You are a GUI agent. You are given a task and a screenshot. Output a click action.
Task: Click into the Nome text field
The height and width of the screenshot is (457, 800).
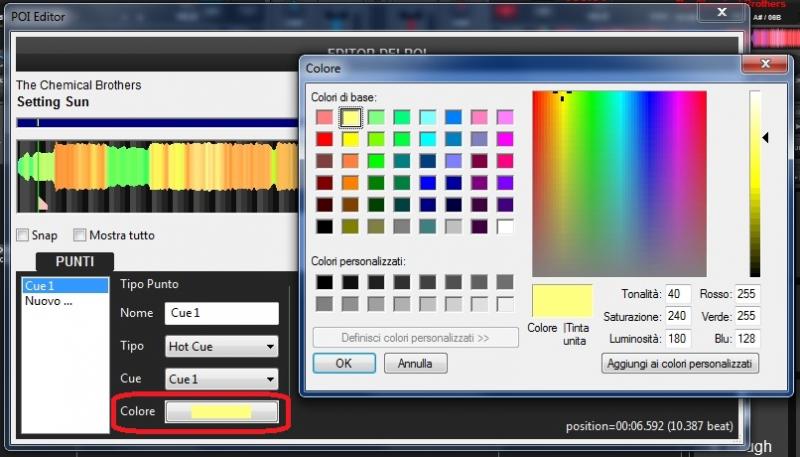pos(222,313)
